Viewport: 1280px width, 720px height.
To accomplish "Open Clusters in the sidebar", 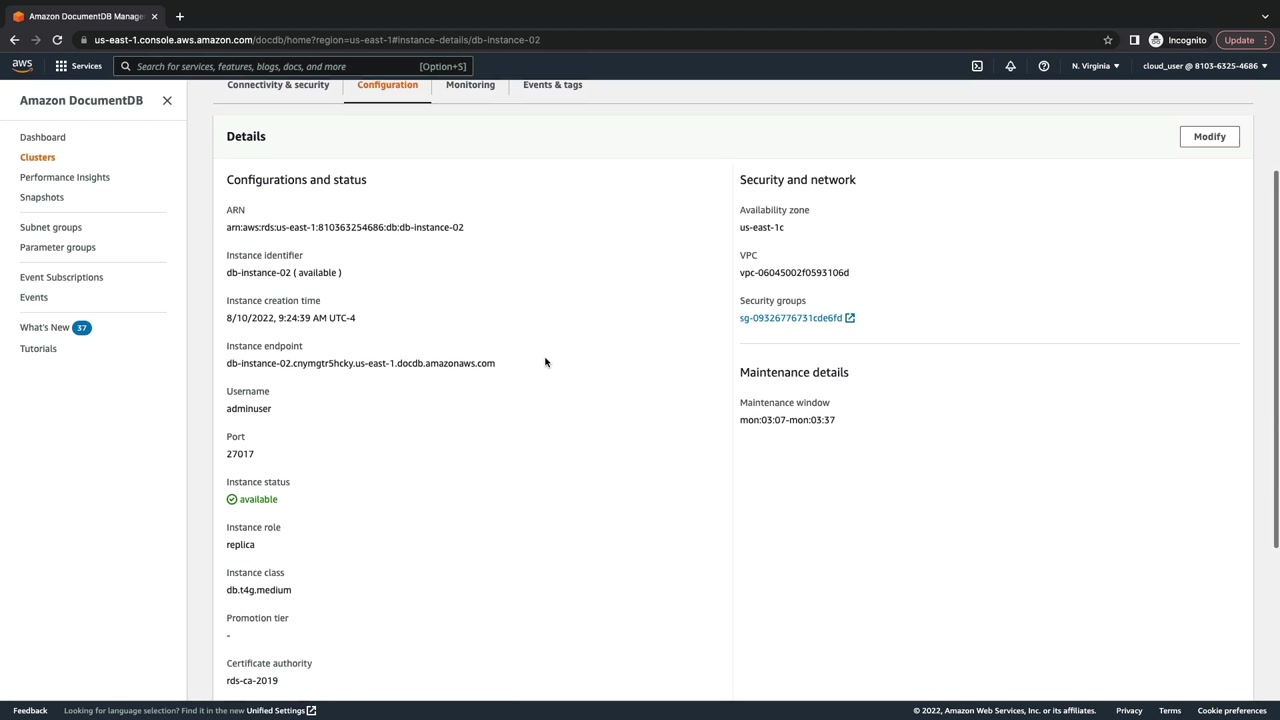I will pyautogui.click(x=38, y=157).
